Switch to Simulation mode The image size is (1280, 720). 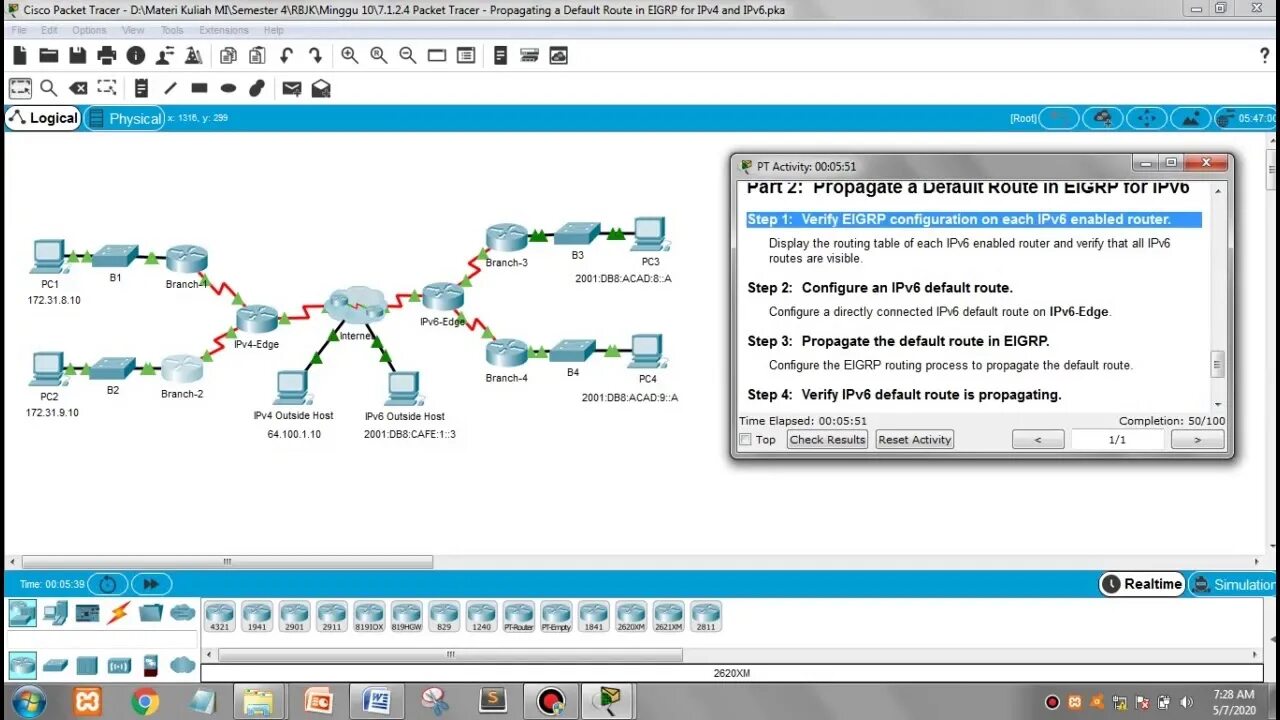pyautogui.click(x=1233, y=584)
